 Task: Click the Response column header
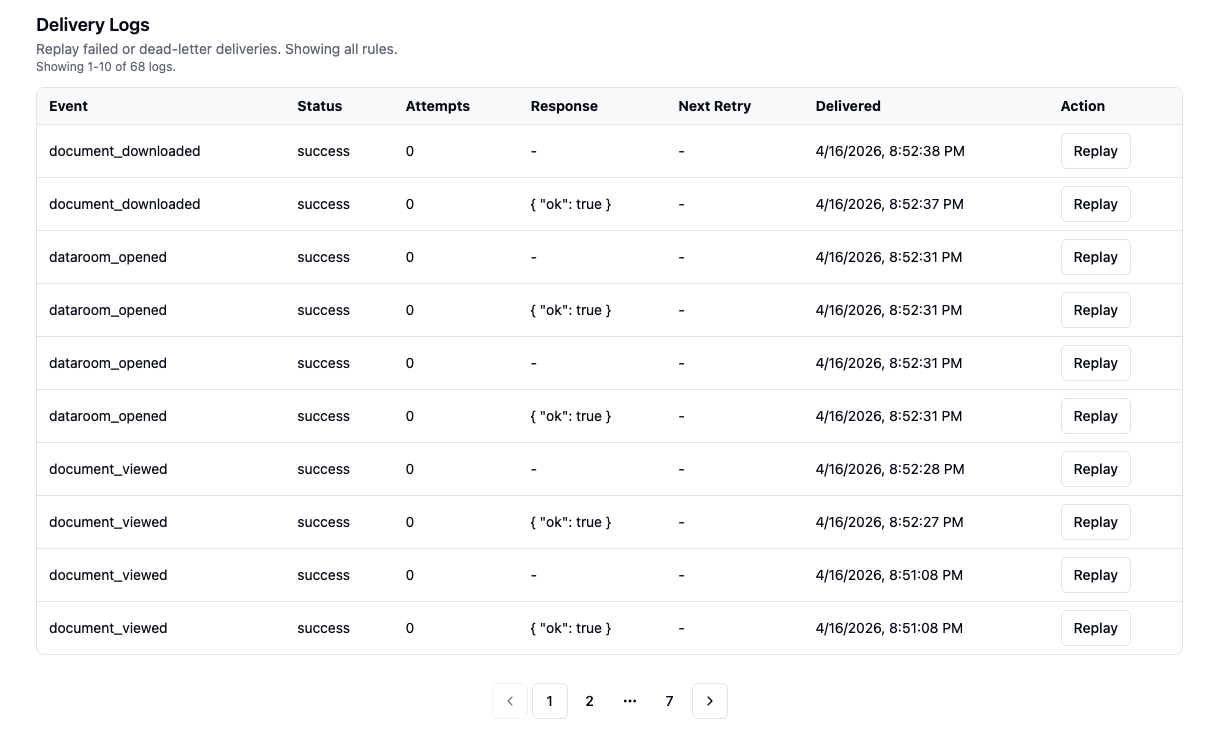click(564, 106)
